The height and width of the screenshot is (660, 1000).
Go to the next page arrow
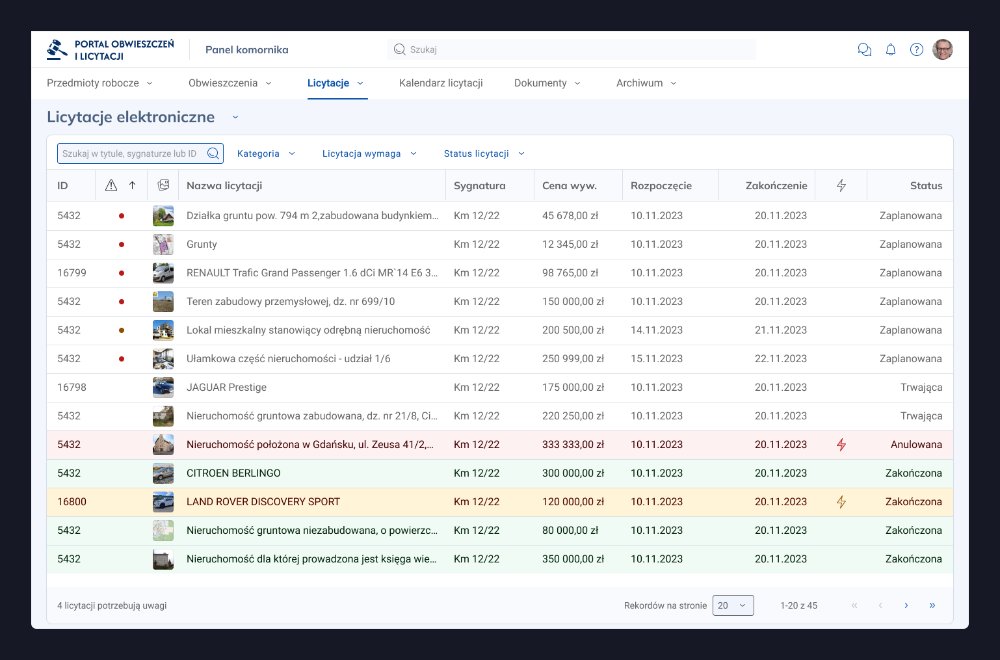pyautogui.click(x=906, y=605)
